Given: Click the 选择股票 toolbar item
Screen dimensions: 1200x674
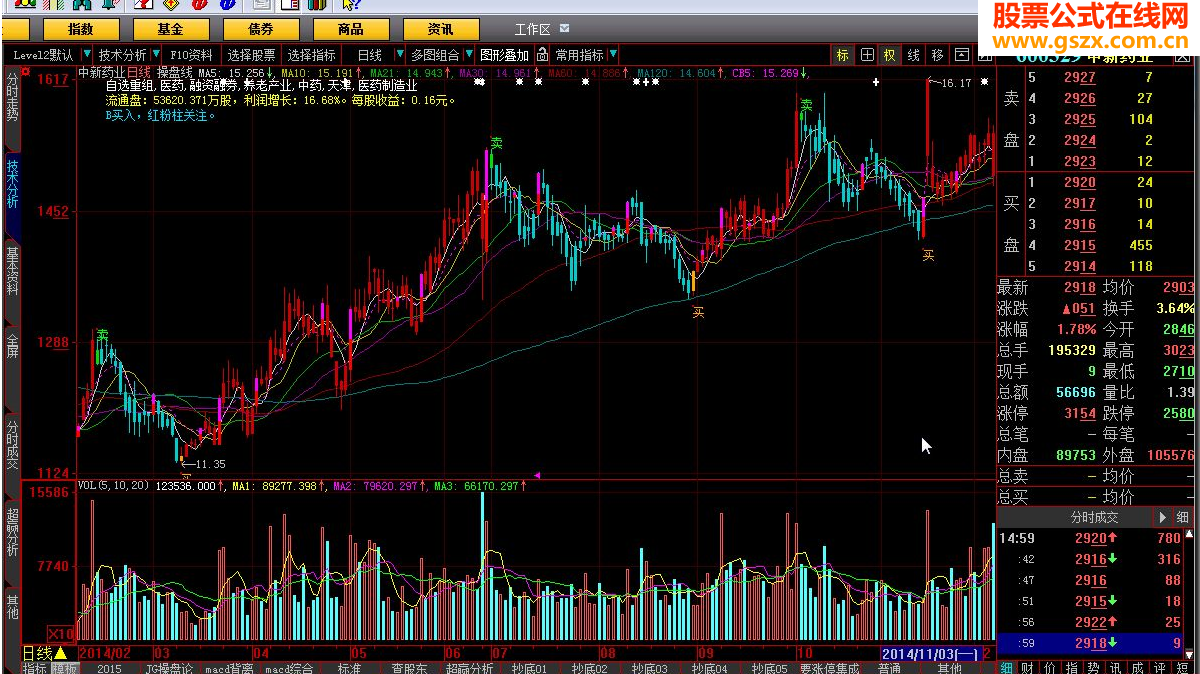Looking at the screenshot, I should tap(251, 55).
